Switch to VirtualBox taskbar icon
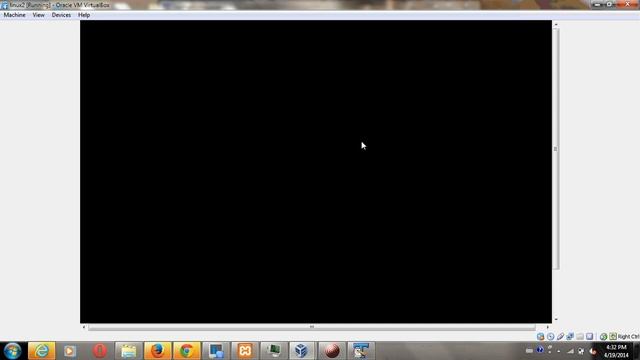640x360 pixels. (x=302, y=351)
